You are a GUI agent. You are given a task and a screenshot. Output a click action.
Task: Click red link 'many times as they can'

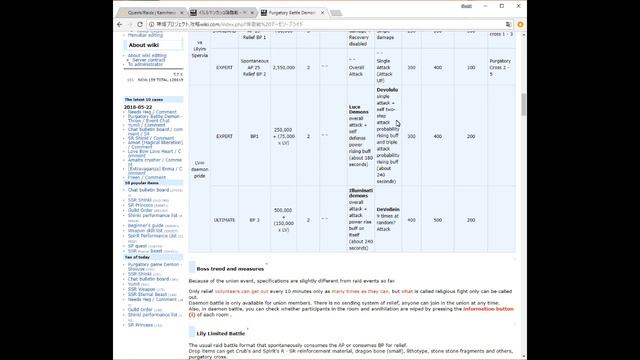[x=360, y=291]
